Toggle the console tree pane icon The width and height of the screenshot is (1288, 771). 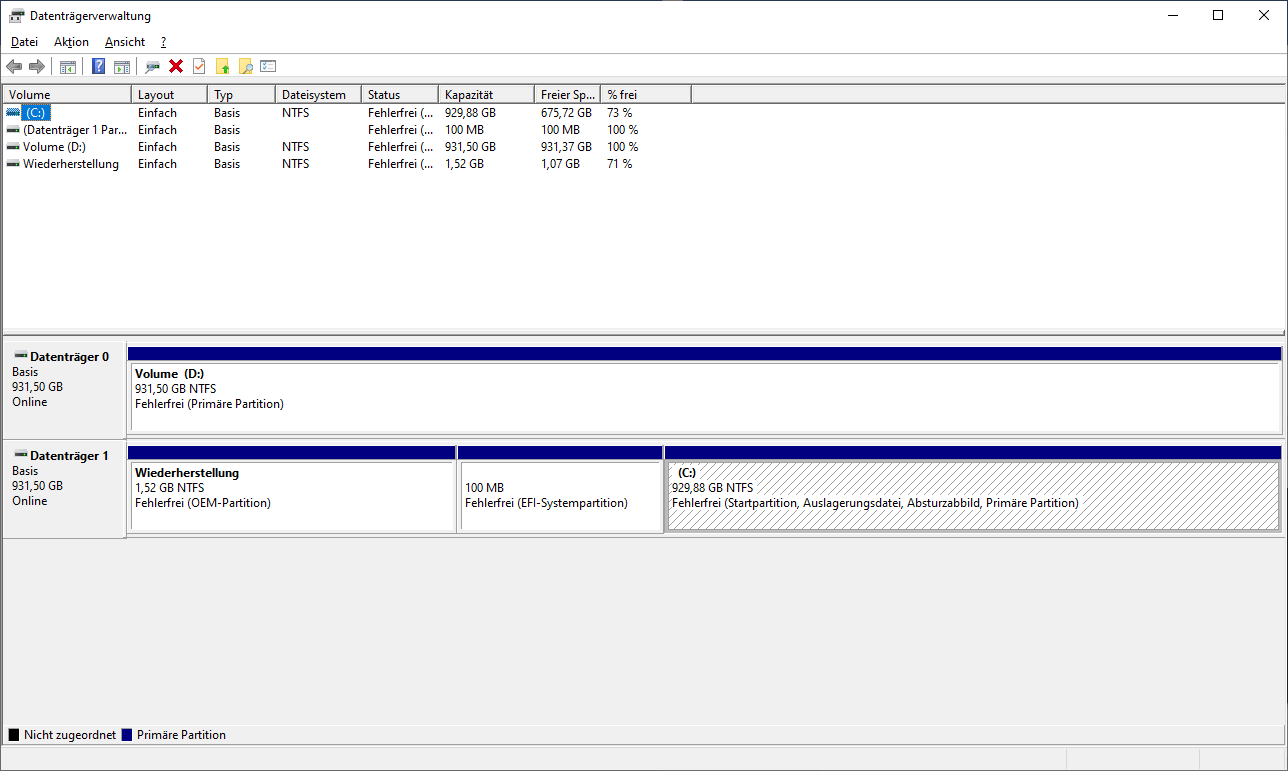68,67
